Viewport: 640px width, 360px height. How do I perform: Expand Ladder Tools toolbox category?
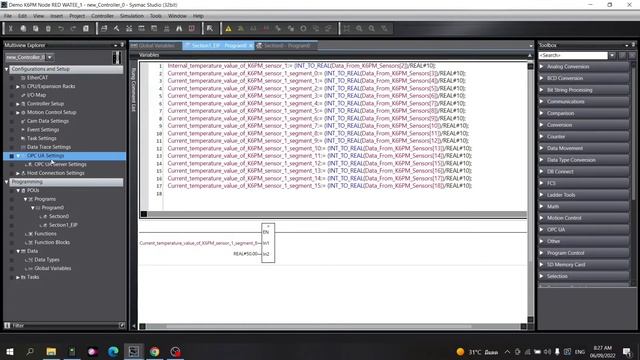tap(542, 195)
